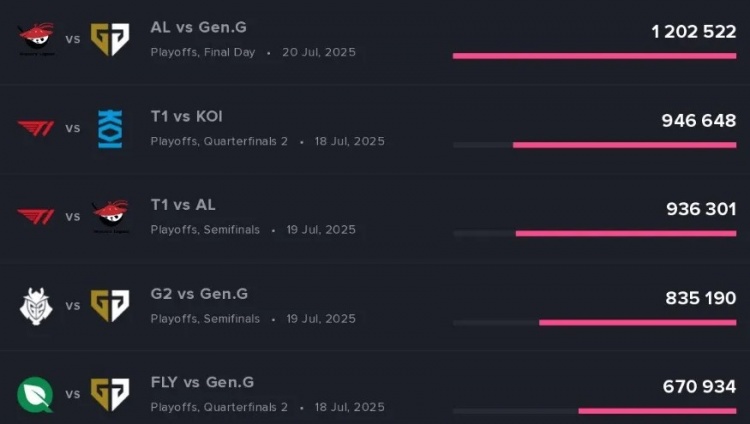Open the G2 vs Gen.G match title
This screenshot has width=750, height=424.
199,293
